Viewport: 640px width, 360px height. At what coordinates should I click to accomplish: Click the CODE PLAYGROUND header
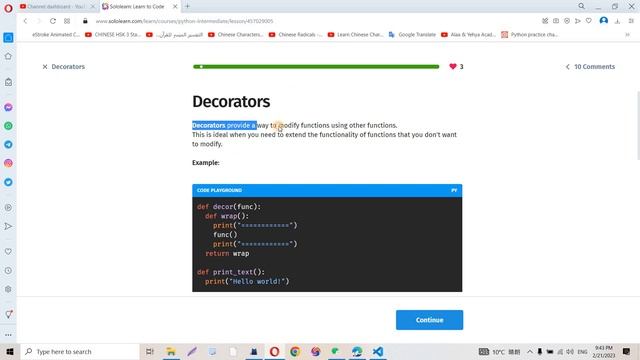(327, 190)
